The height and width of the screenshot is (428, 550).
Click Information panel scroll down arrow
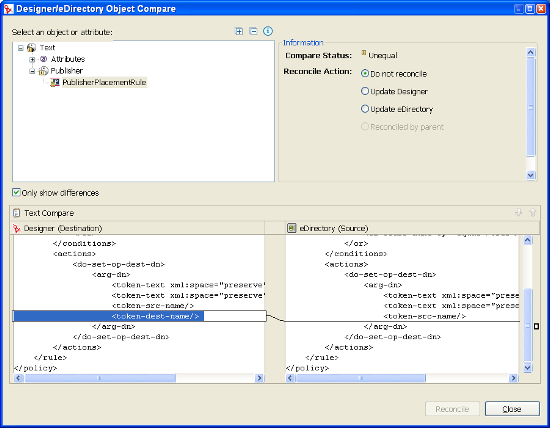(531, 175)
